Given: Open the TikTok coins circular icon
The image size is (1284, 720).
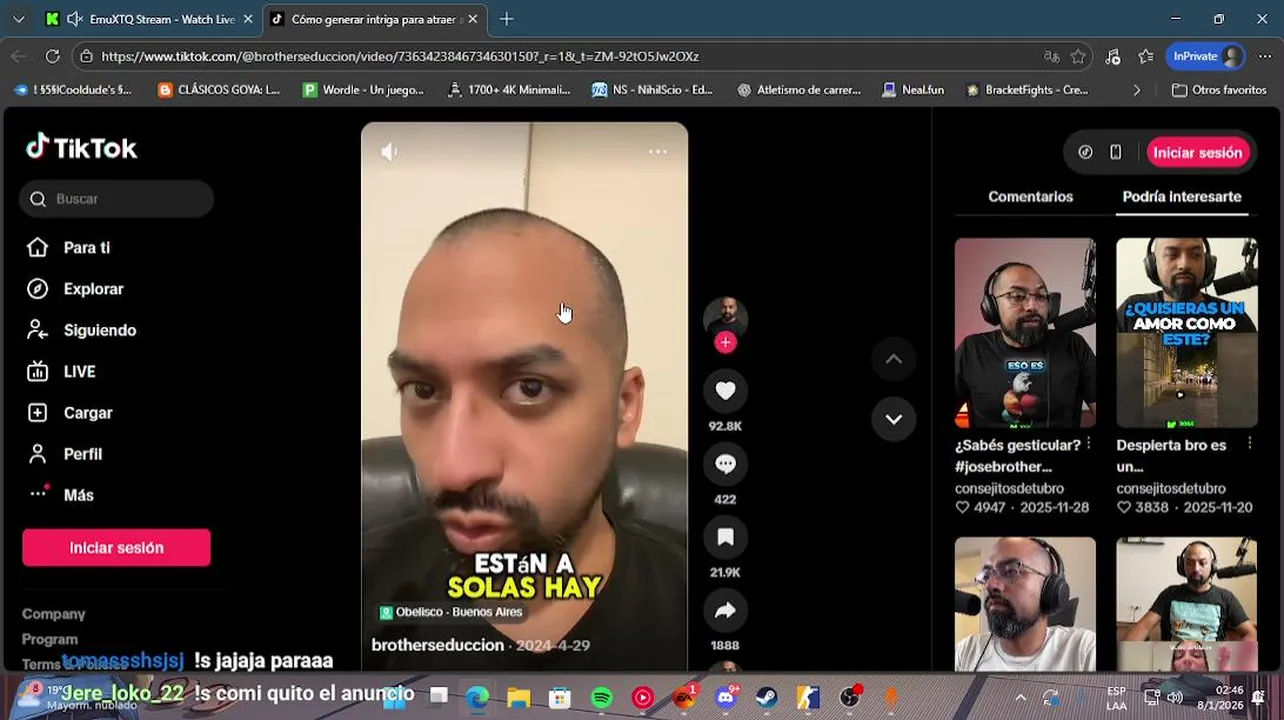Looking at the screenshot, I should 1085,153.
